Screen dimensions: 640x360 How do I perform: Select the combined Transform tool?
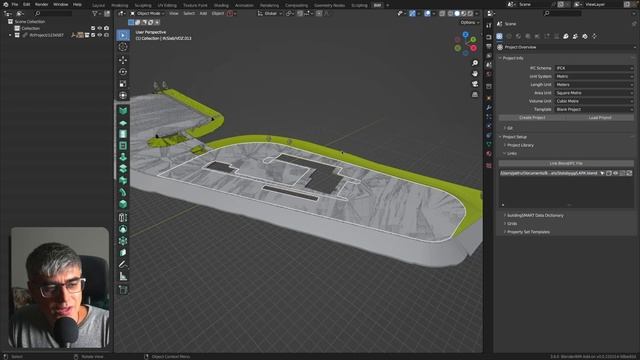pos(123,96)
